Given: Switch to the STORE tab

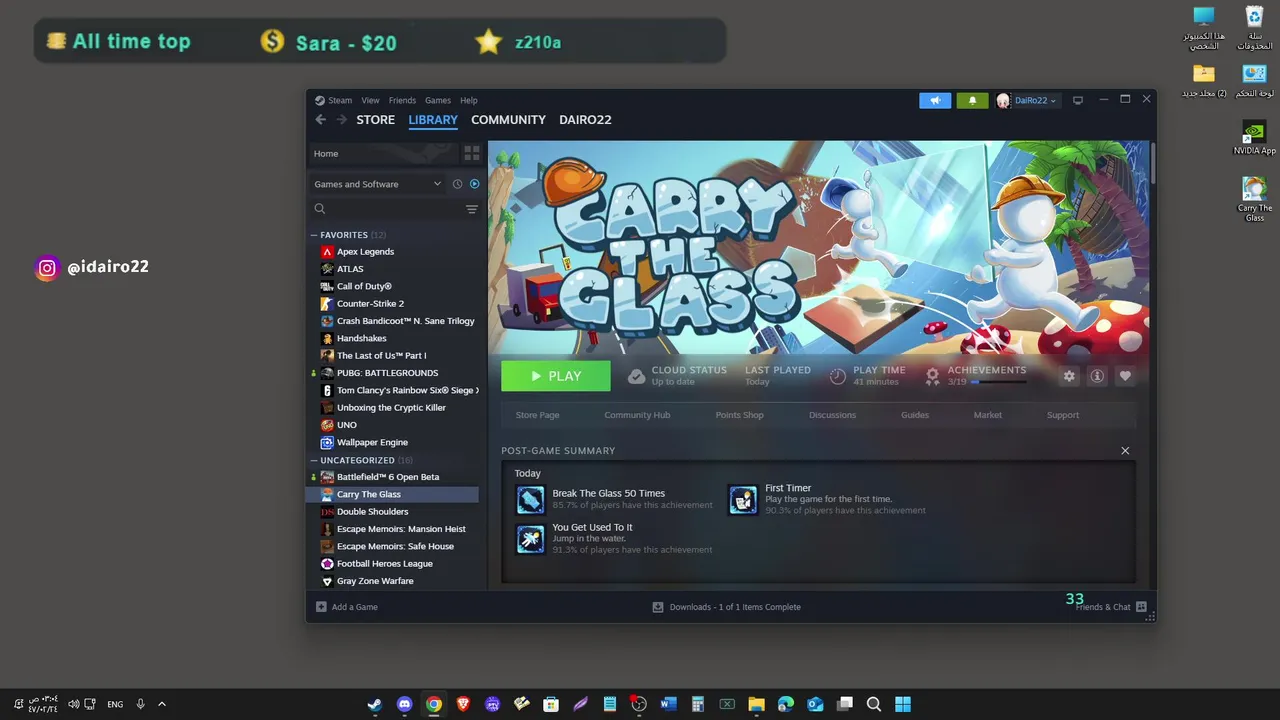Looking at the screenshot, I should click(x=375, y=120).
